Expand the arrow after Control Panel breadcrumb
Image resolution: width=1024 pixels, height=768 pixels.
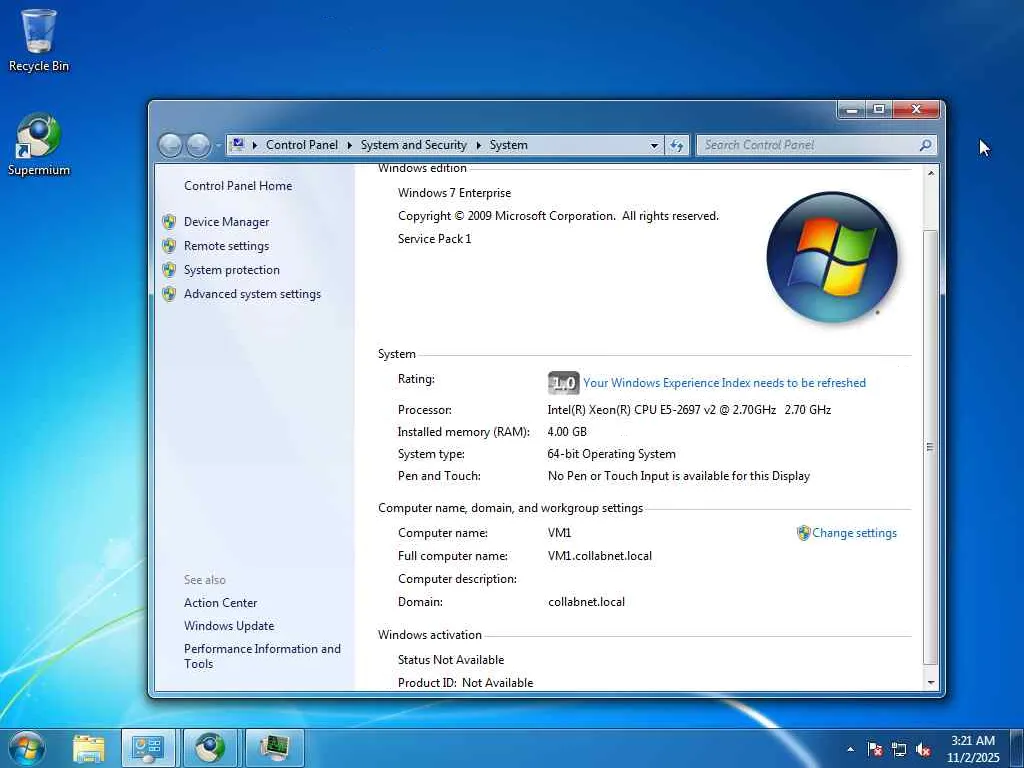coord(349,145)
